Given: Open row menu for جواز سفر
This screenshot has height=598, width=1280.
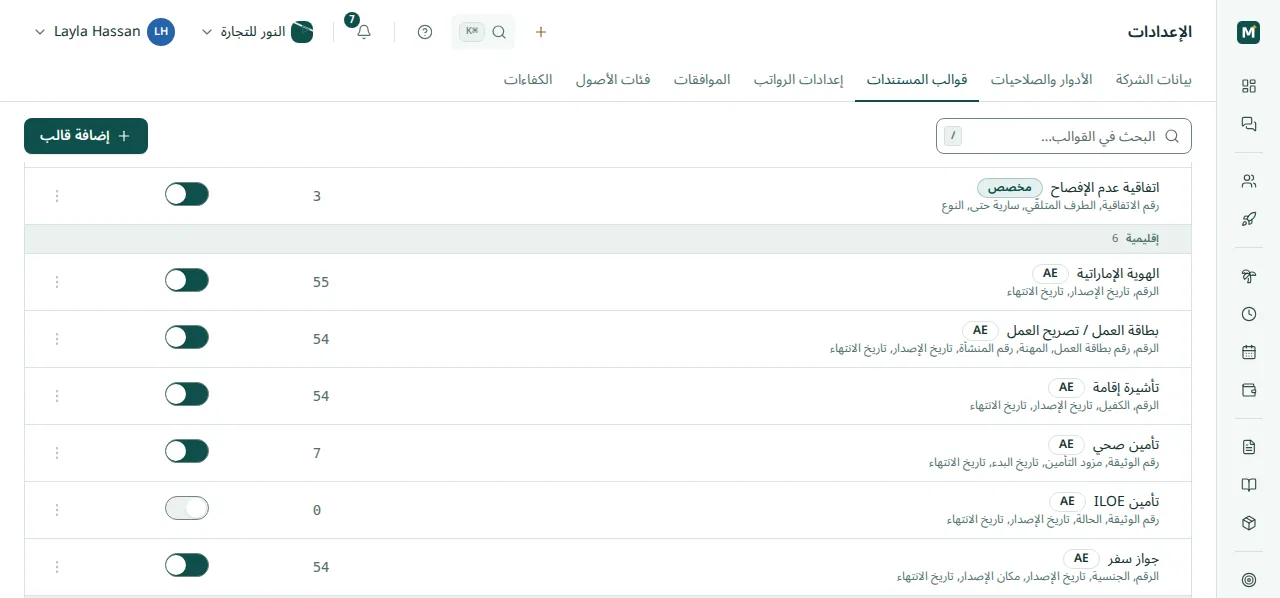Looking at the screenshot, I should [57, 567].
